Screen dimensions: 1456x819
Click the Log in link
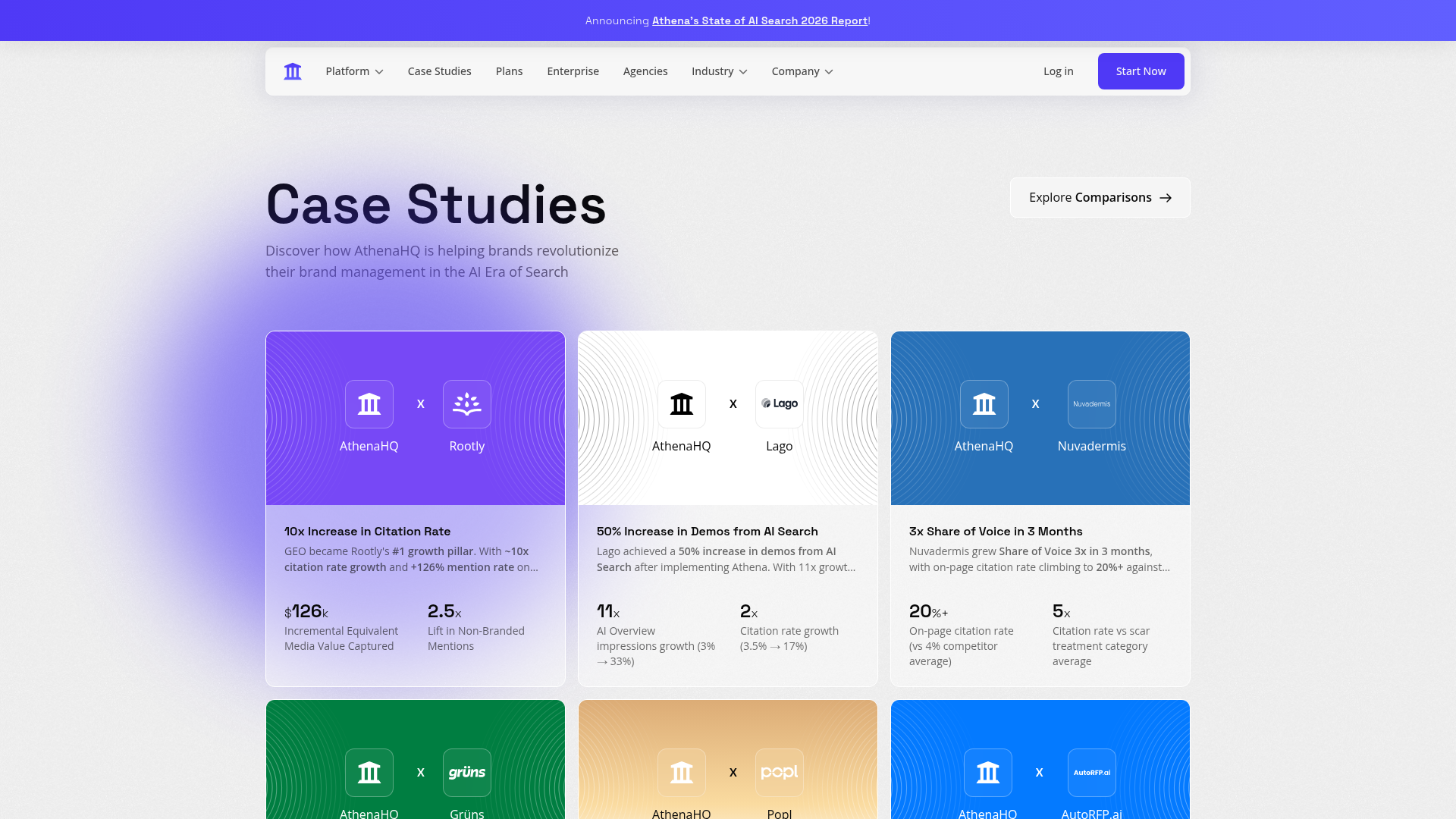pyautogui.click(x=1058, y=71)
